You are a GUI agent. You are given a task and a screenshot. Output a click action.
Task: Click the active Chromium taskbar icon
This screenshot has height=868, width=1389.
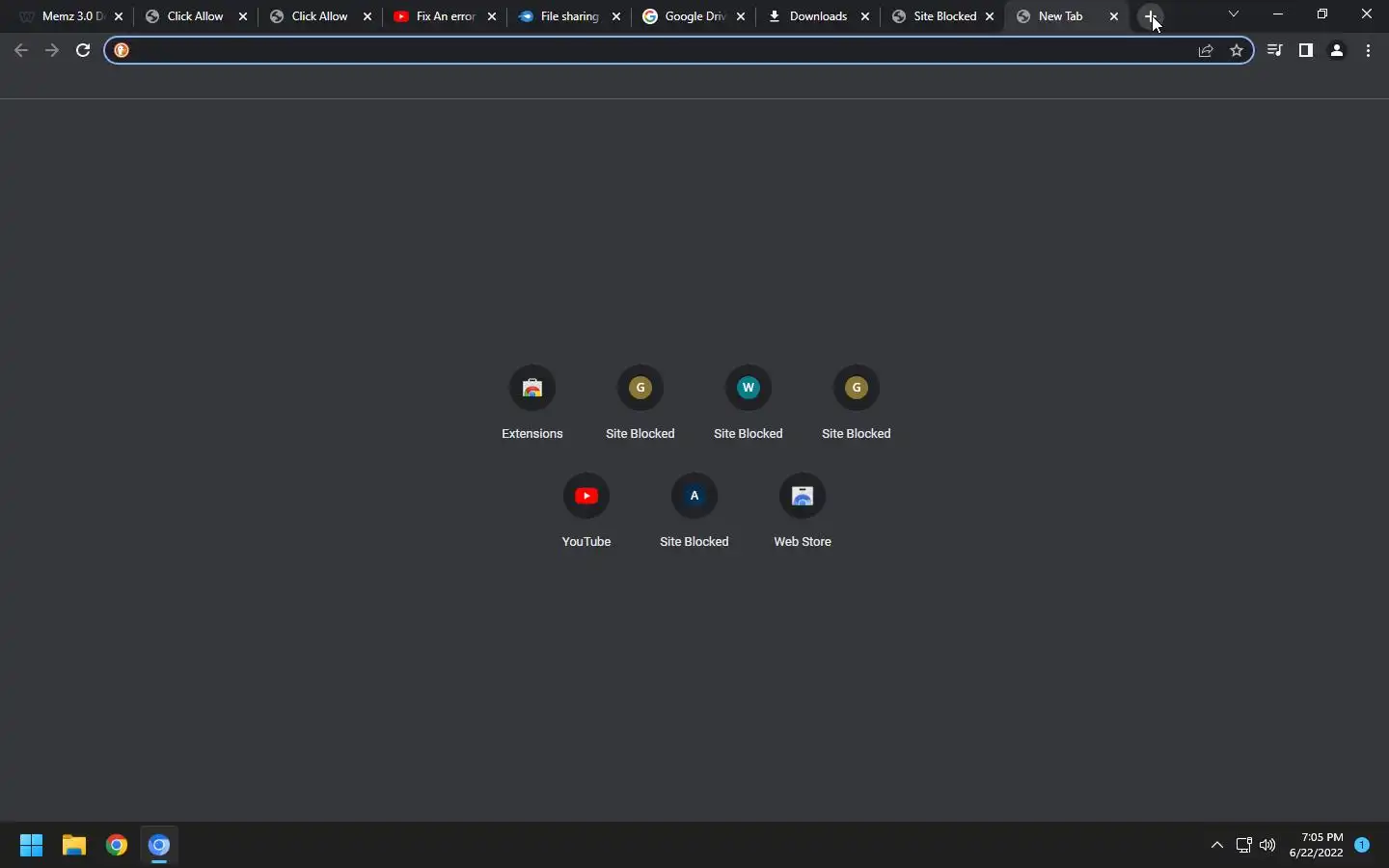coord(159,846)
